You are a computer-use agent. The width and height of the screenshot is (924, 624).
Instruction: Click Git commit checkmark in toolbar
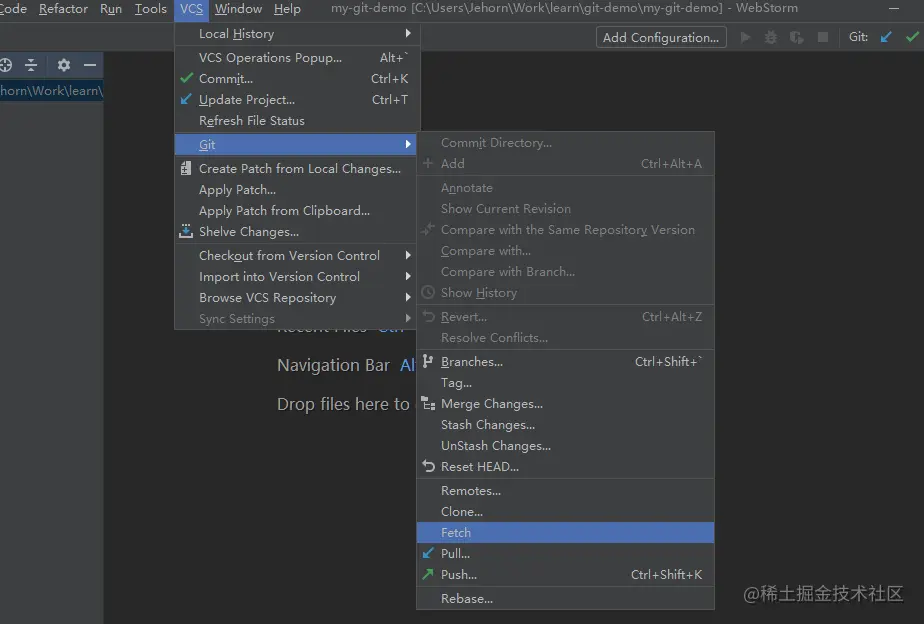(x=912, y=38)
